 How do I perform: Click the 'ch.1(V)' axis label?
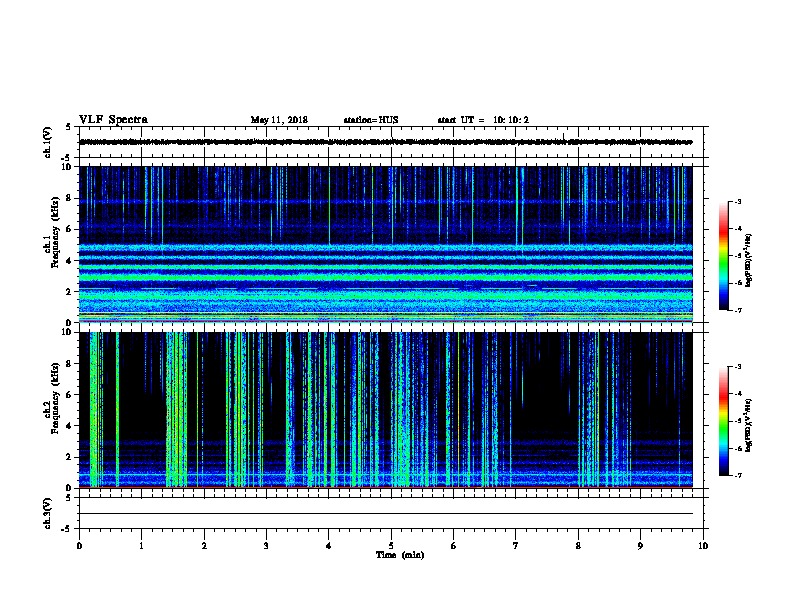point(47,142)
